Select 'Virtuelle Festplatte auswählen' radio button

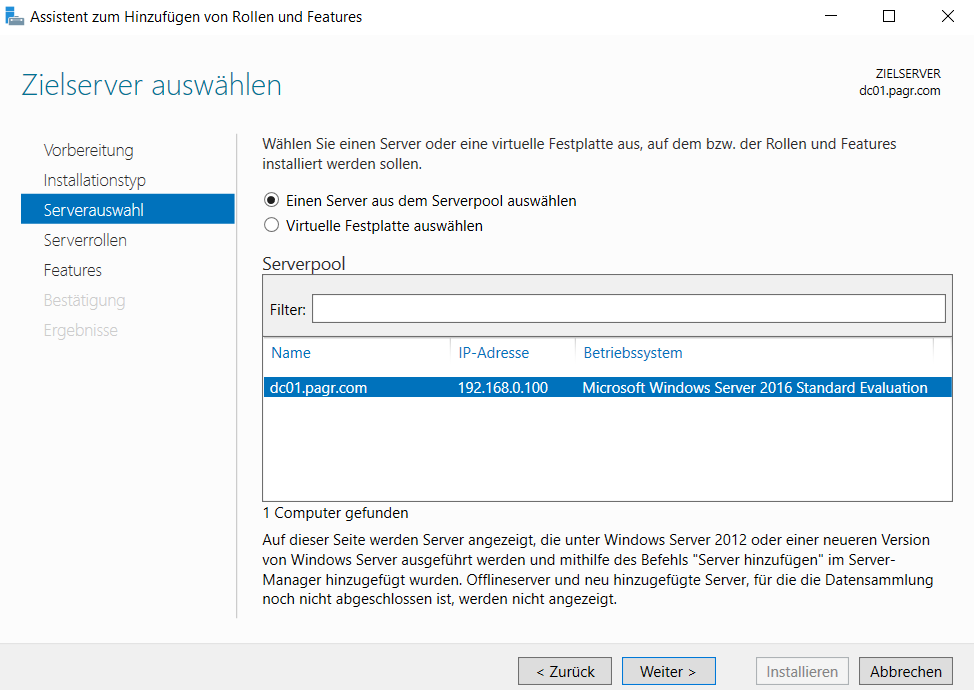click(271, 225)
